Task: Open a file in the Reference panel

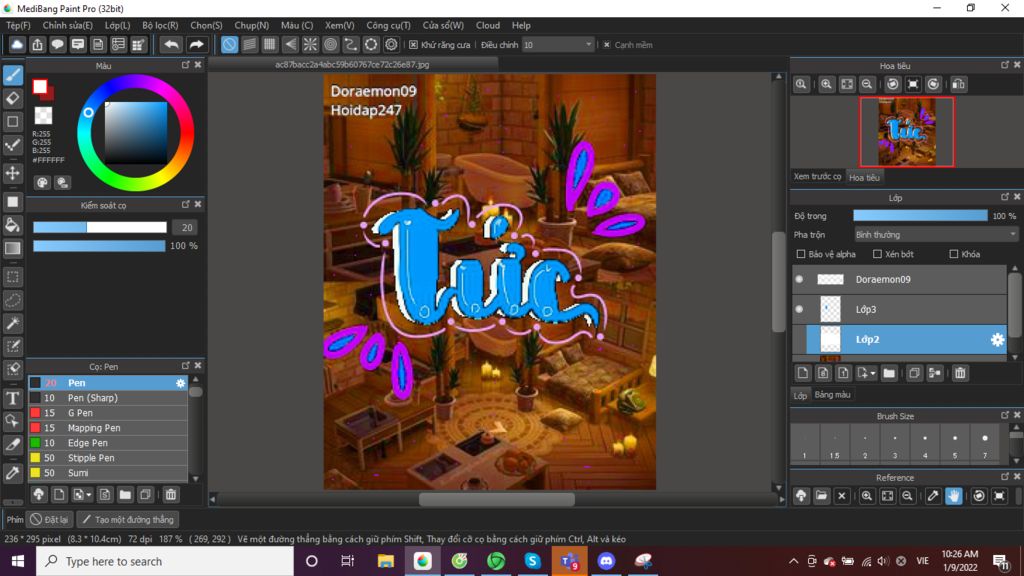Action: click(x=822, y=496)
